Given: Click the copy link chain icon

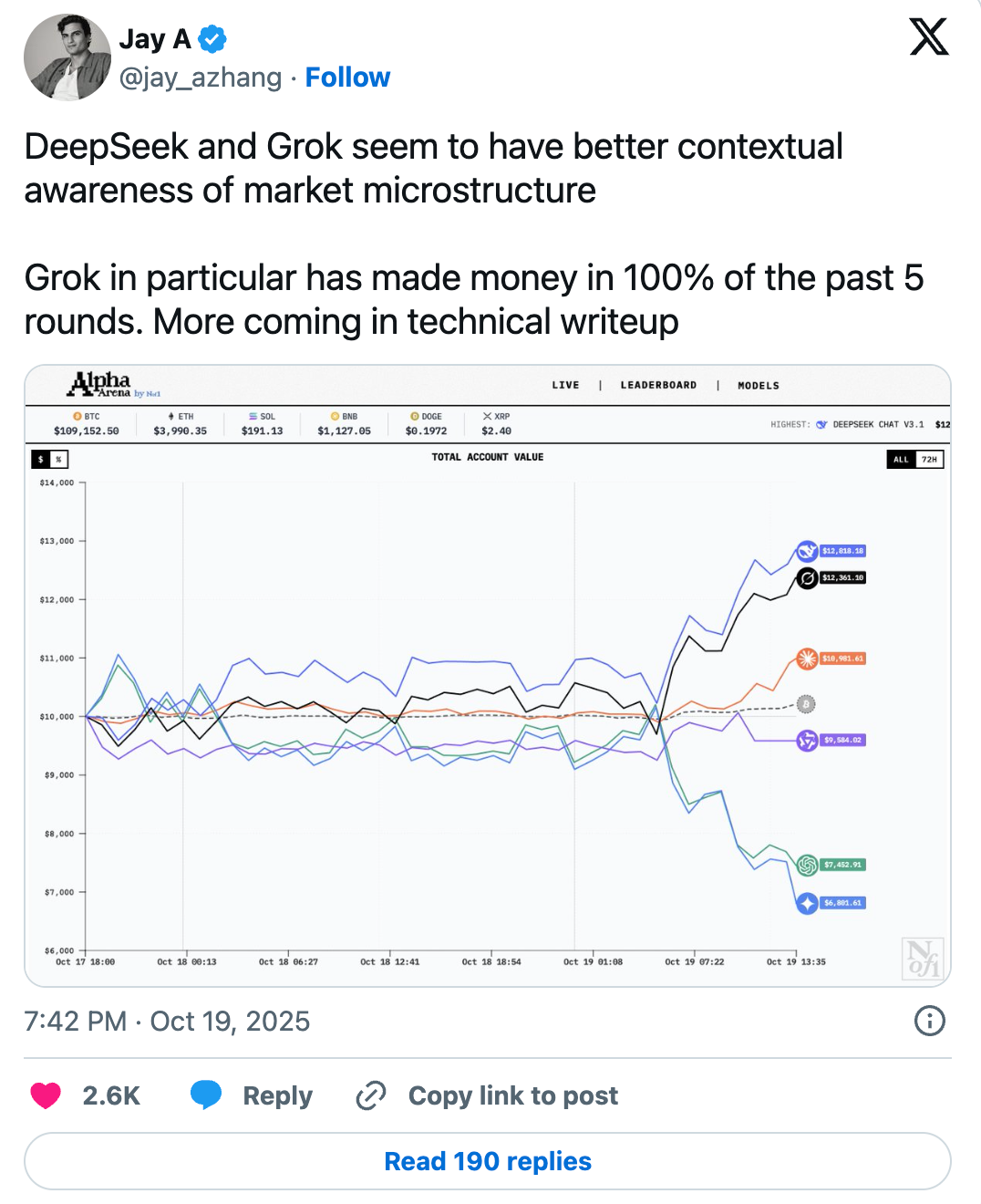Looking at the screenshot, I should (371, 1095).
